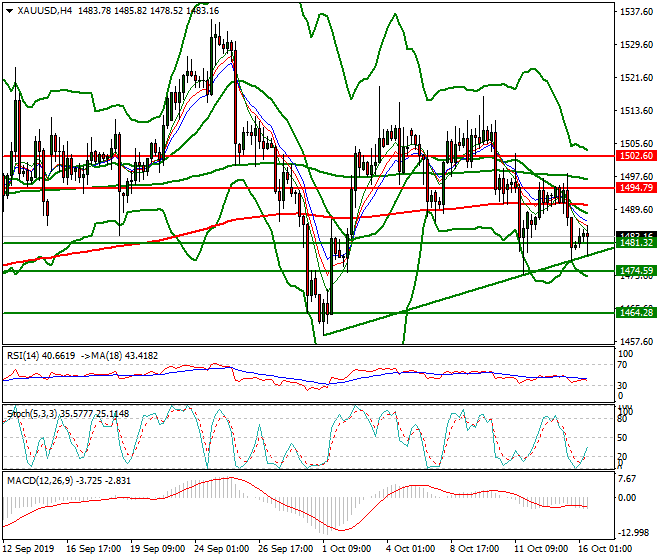The height and width of the screenshot is (560, 660).
Task: Click the ->MA(18) 43.4182 label
Action: click(120, 356)
